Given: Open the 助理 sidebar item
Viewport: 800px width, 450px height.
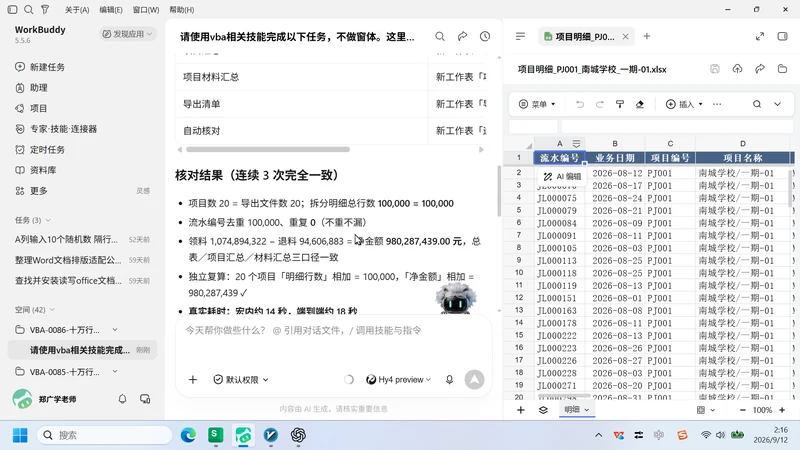Looking at the screenshot, I should [32, 88].
